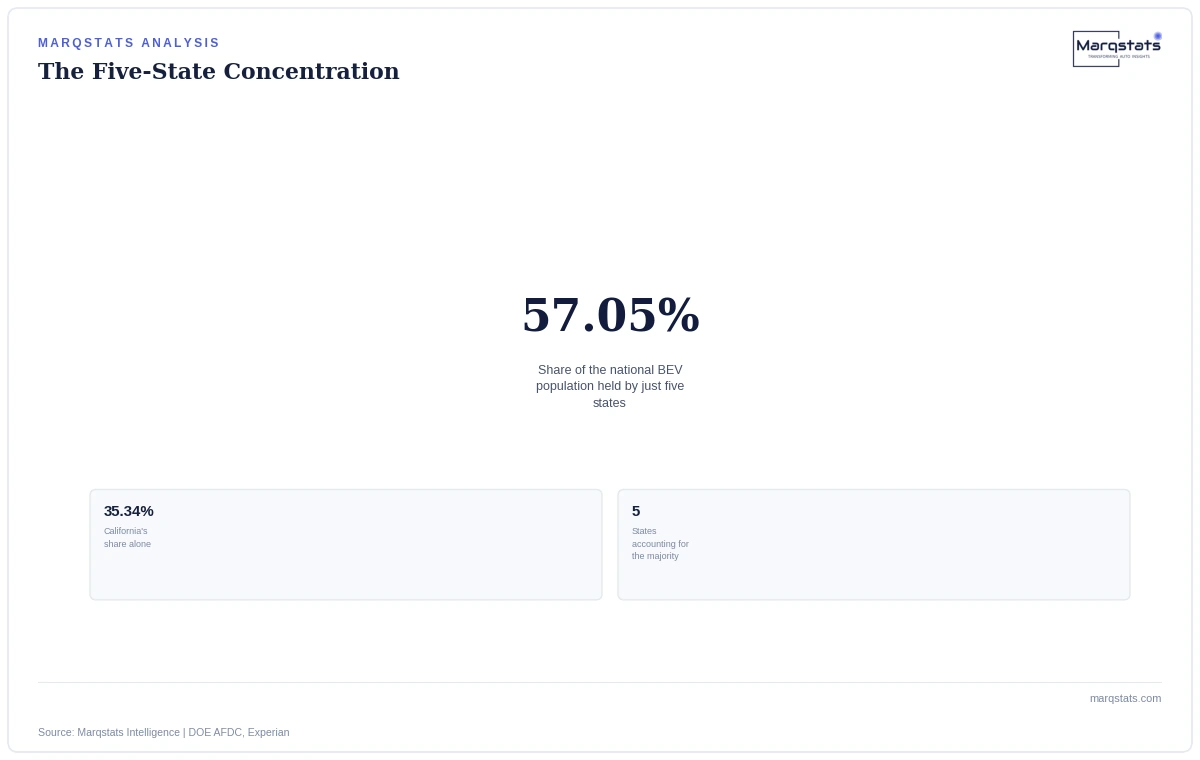Click the word "states" under headline
This screenshot has height=760, width=1200.
click(609, 403)
